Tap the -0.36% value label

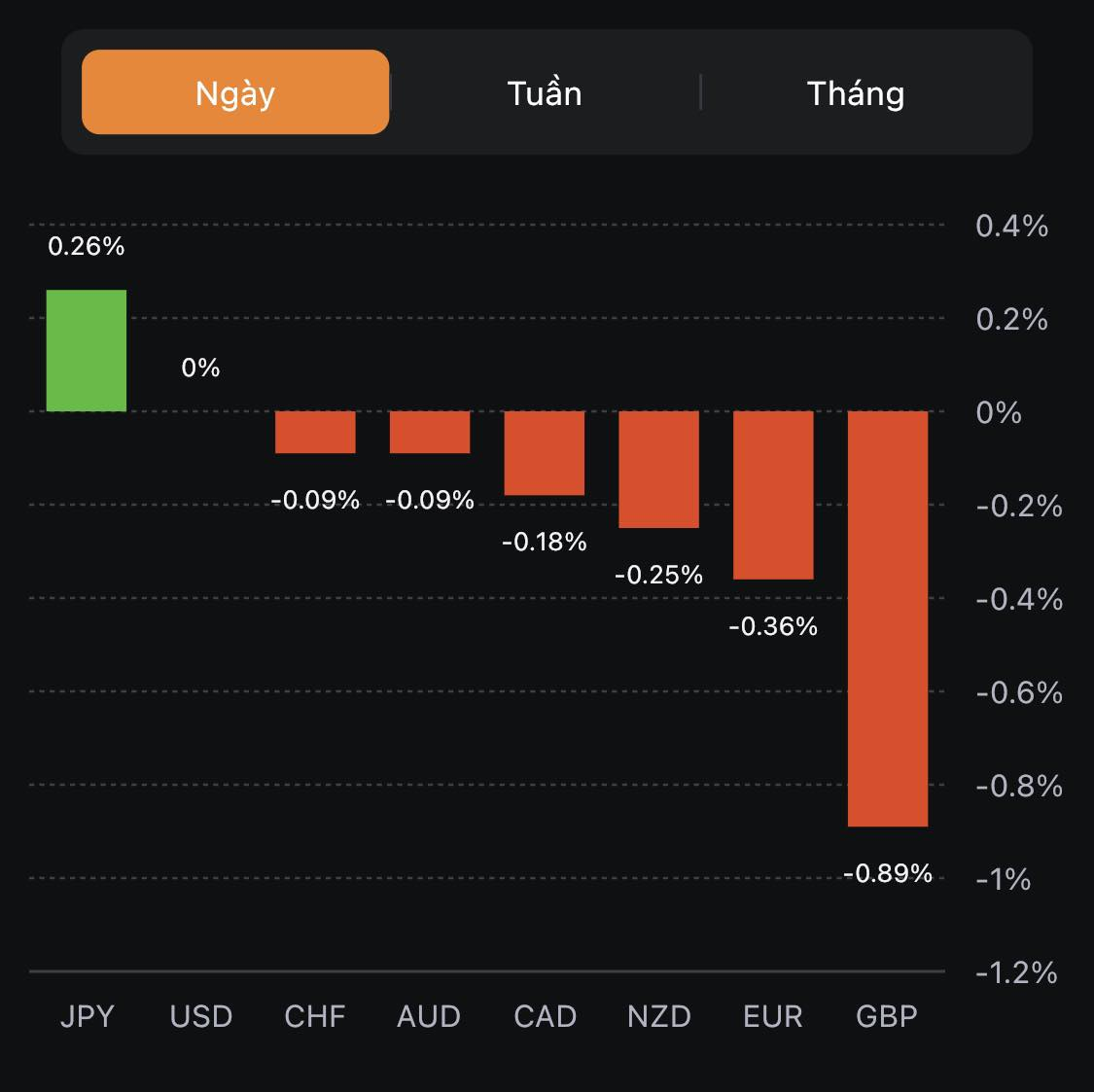click(773, 626)
